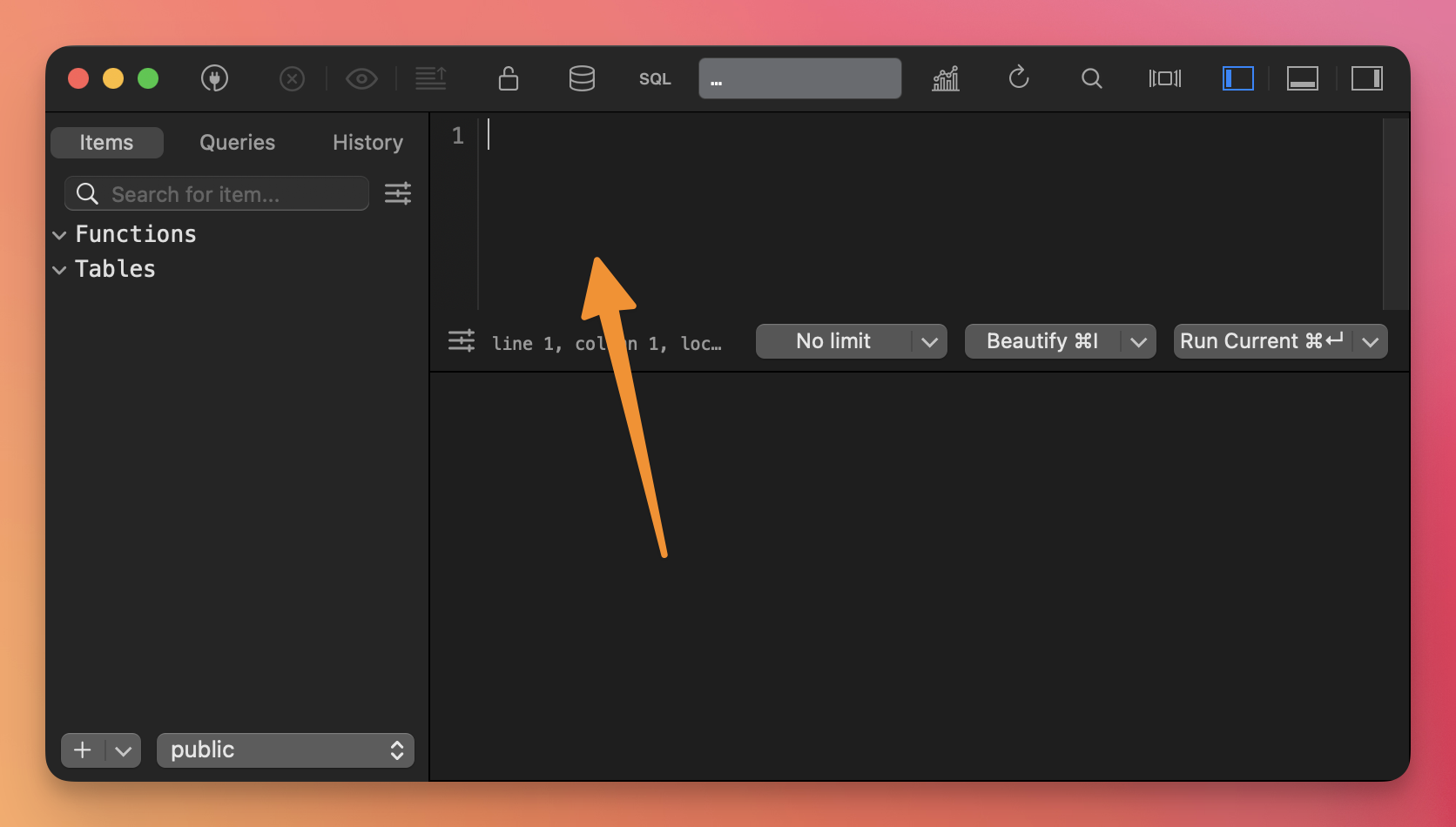This screenshot has width=1456, height=827.
Task: Toggle the bottom console panel
Action: pyautogui.click(x=1302, y=78)
